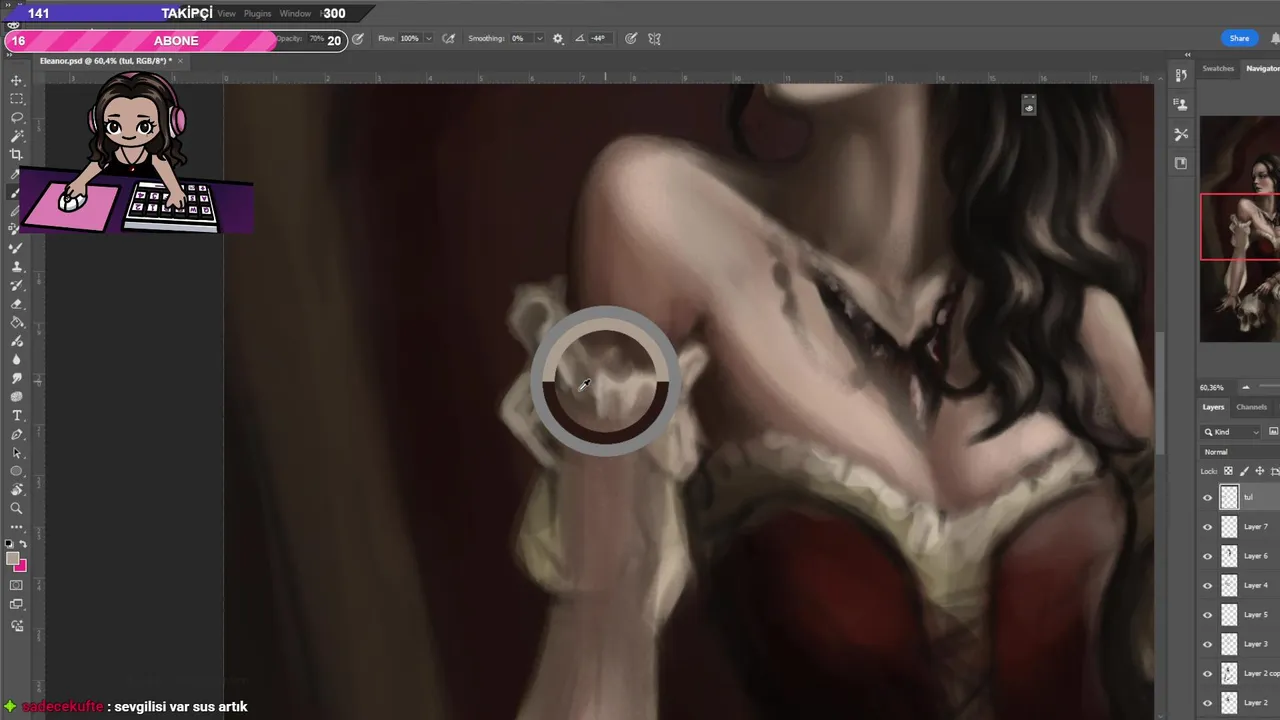1280x720 pixels.
Task: Switch to the Swatches tab
Action: click(x=1218, y=68)
